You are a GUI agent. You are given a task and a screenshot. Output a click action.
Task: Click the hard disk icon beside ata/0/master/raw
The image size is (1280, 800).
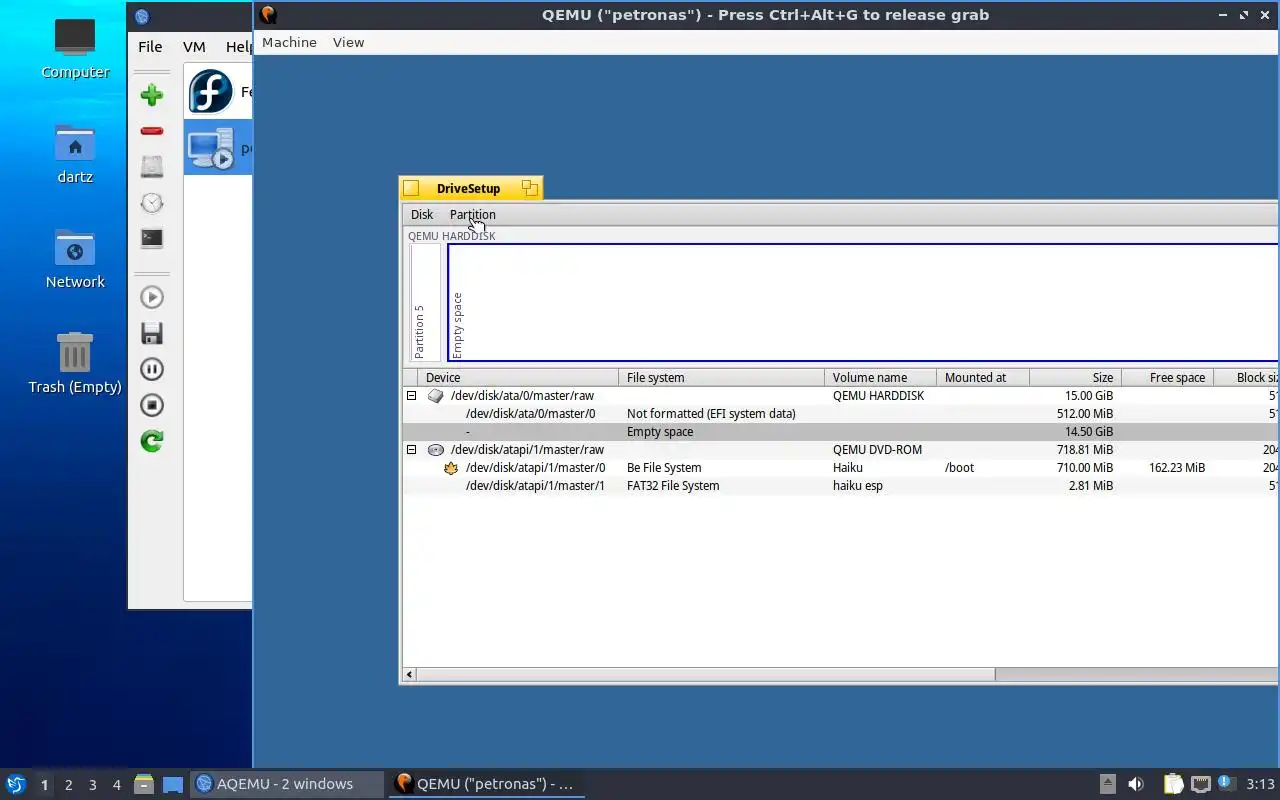(x=435, y=395)
